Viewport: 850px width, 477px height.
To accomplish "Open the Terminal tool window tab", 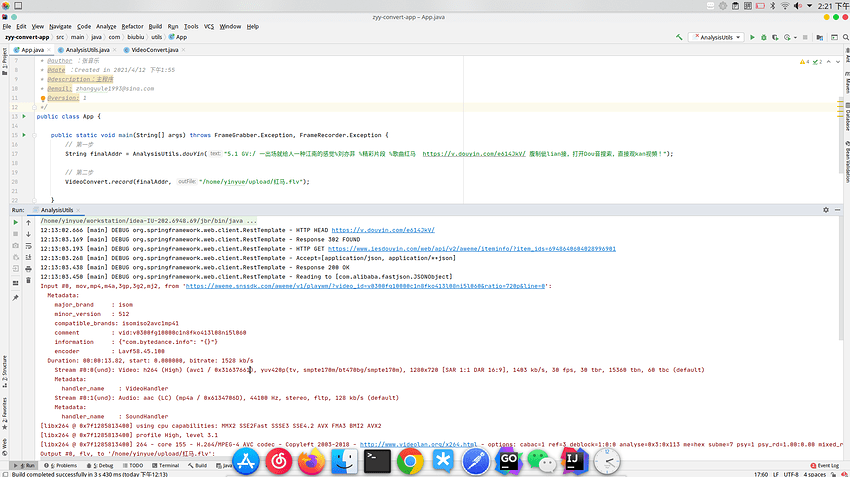I will click(166, 466).
